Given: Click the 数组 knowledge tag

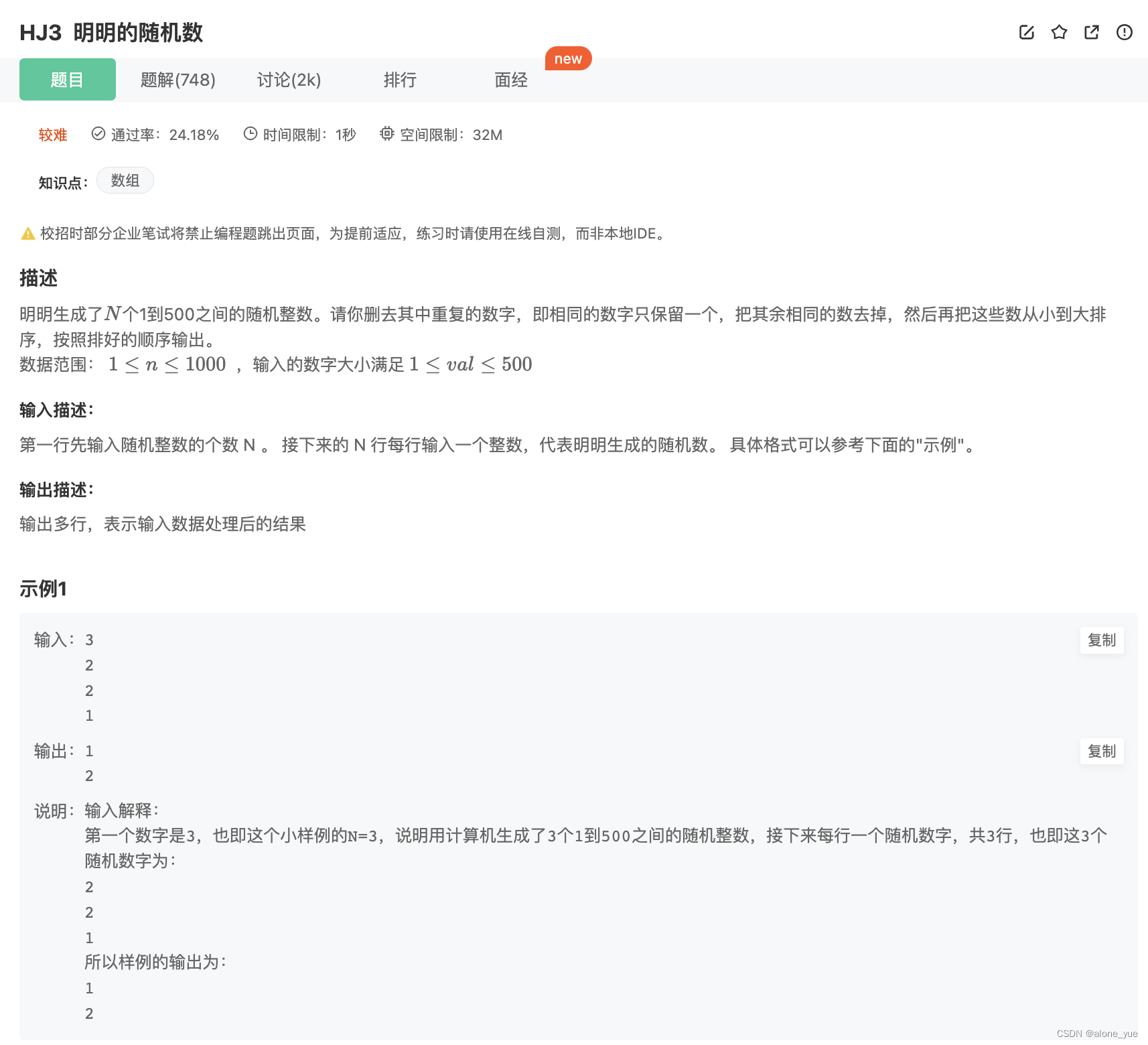Looking at the screenshot, I should 125,180.
